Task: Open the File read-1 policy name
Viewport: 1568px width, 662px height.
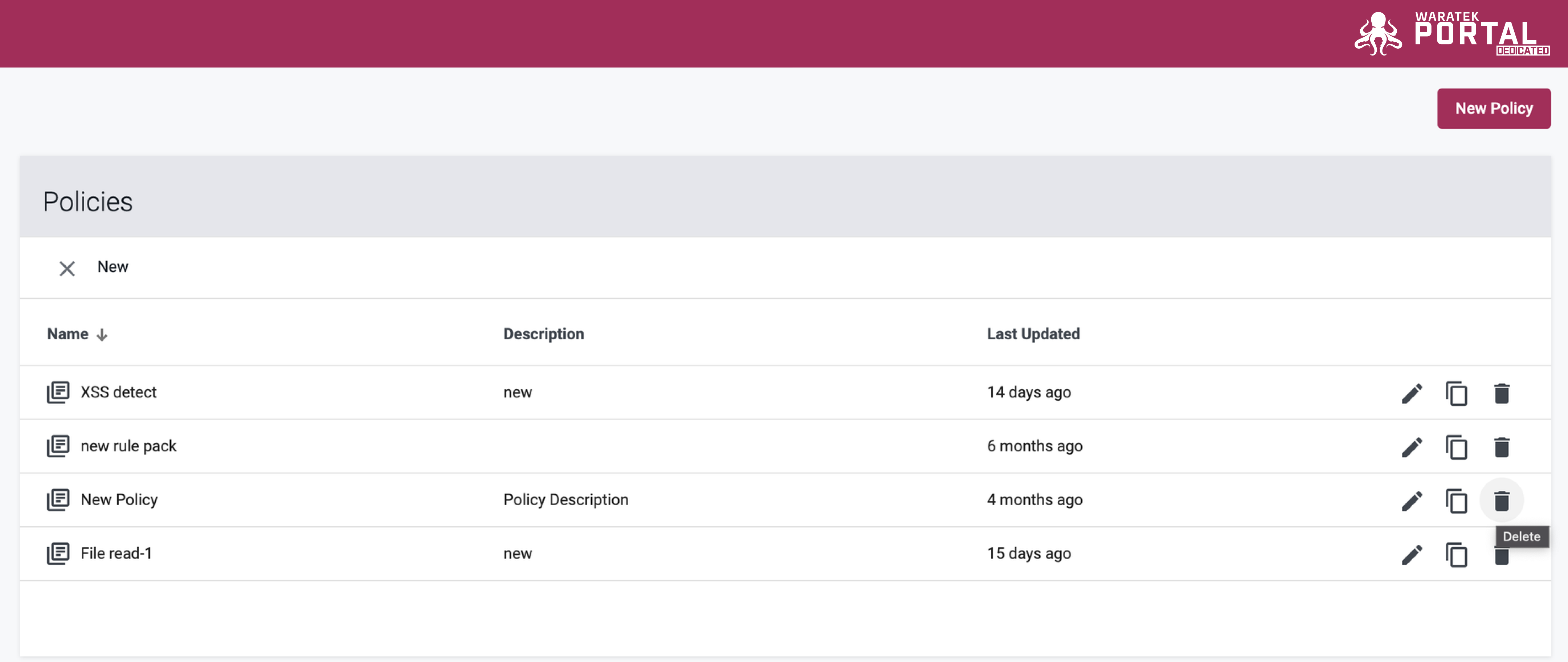Action: pos(116,553)
